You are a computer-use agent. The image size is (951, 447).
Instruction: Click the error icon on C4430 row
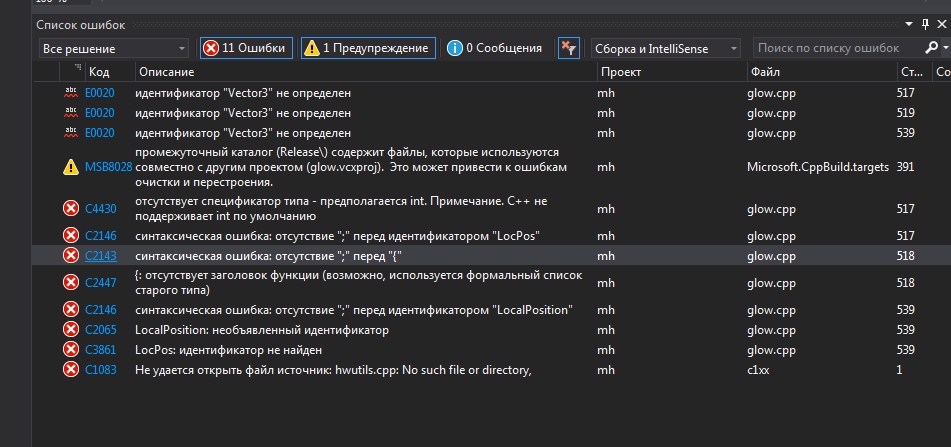point(71,209)
